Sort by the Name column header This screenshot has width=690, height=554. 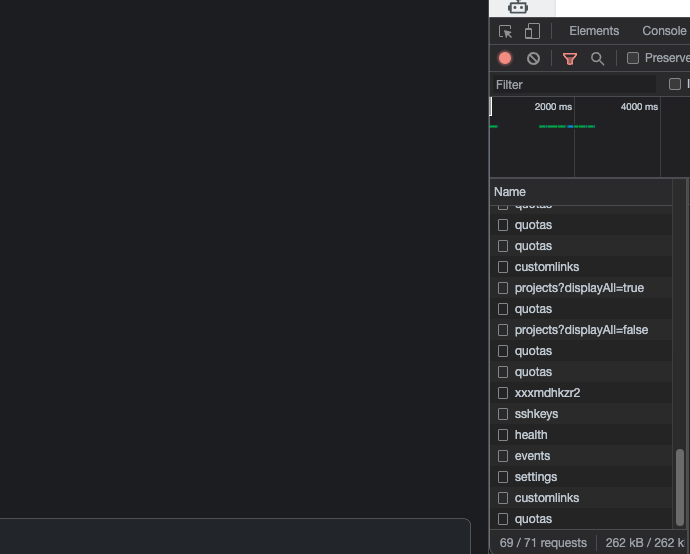(x=581, y=192)
